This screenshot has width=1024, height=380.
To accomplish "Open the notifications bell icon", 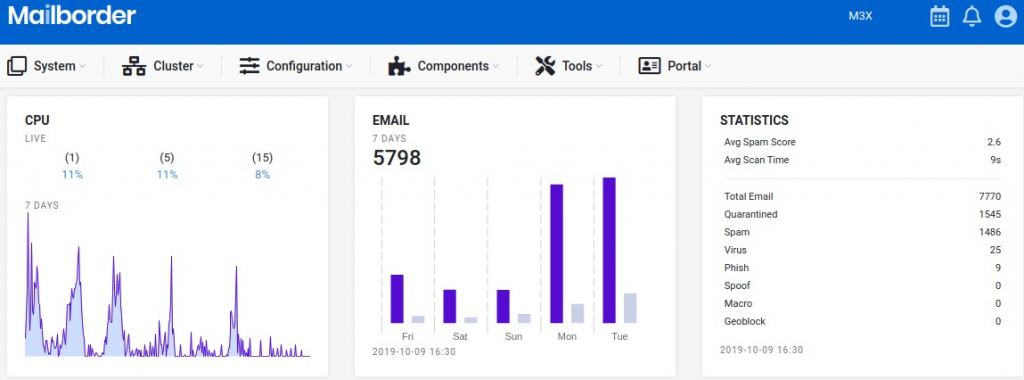I will 972,16.
